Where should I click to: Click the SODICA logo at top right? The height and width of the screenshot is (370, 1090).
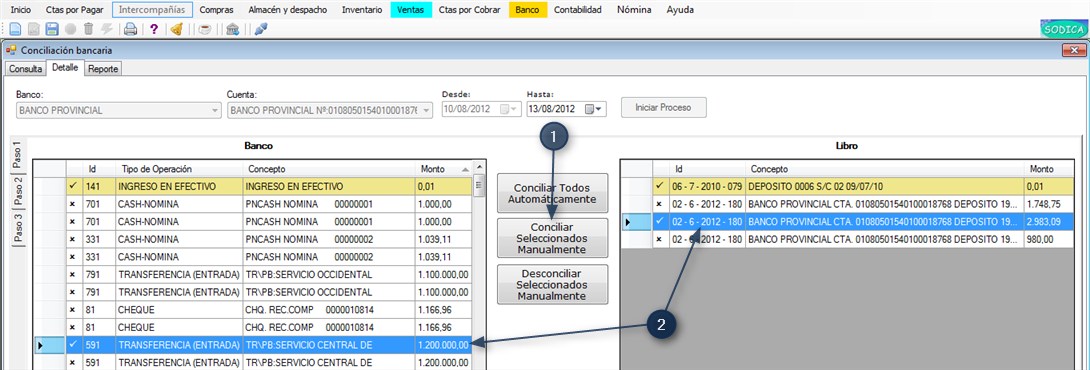click(1064, 29)
